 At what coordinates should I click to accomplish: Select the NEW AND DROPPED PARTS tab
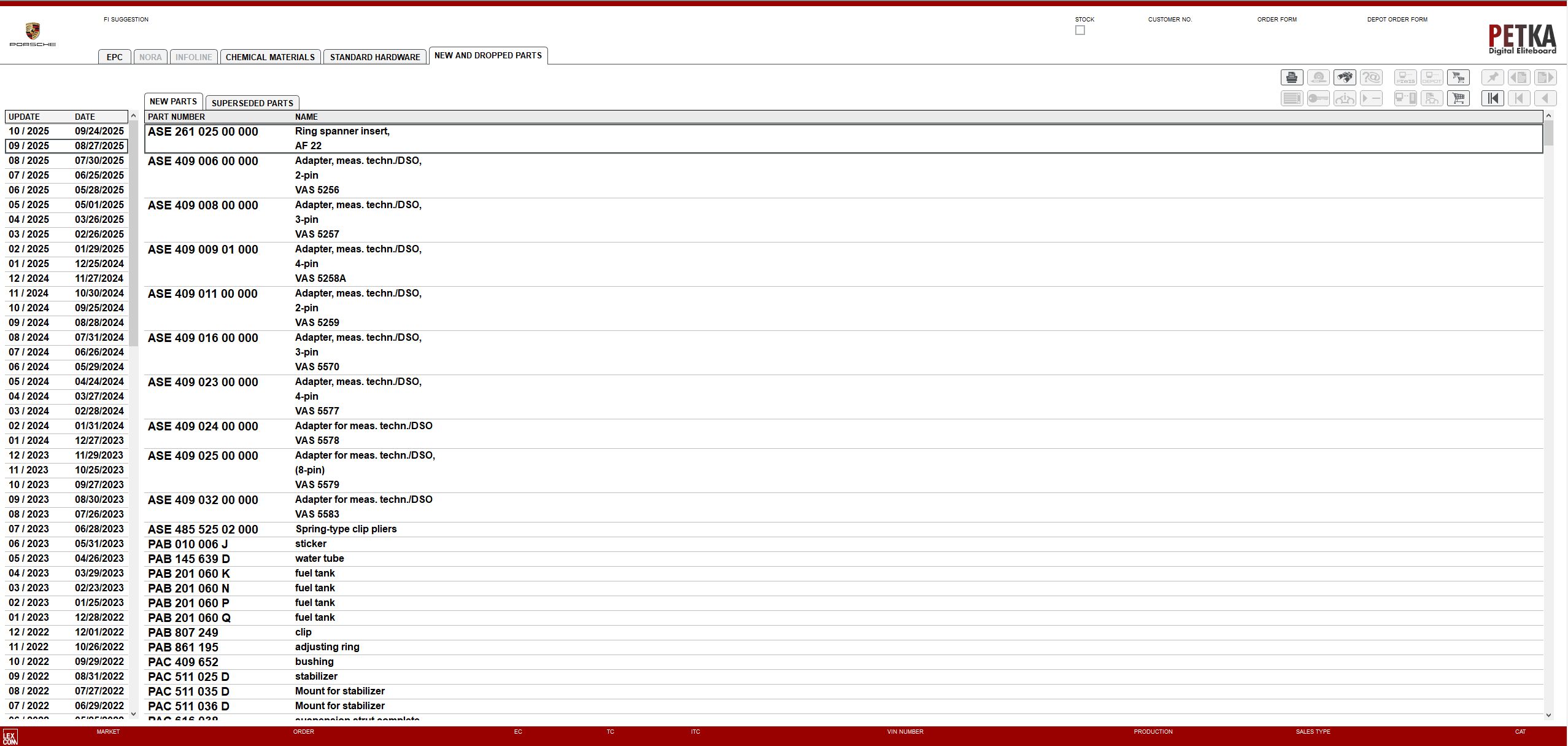coord(488,55)
